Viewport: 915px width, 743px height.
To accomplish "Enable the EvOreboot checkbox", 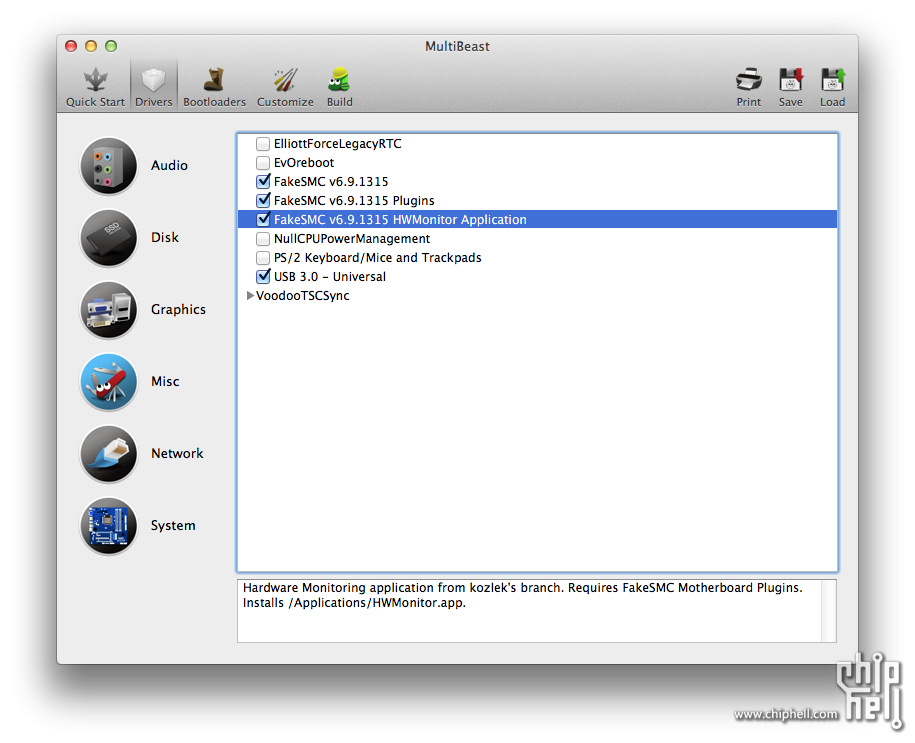I will click(263, 163).
